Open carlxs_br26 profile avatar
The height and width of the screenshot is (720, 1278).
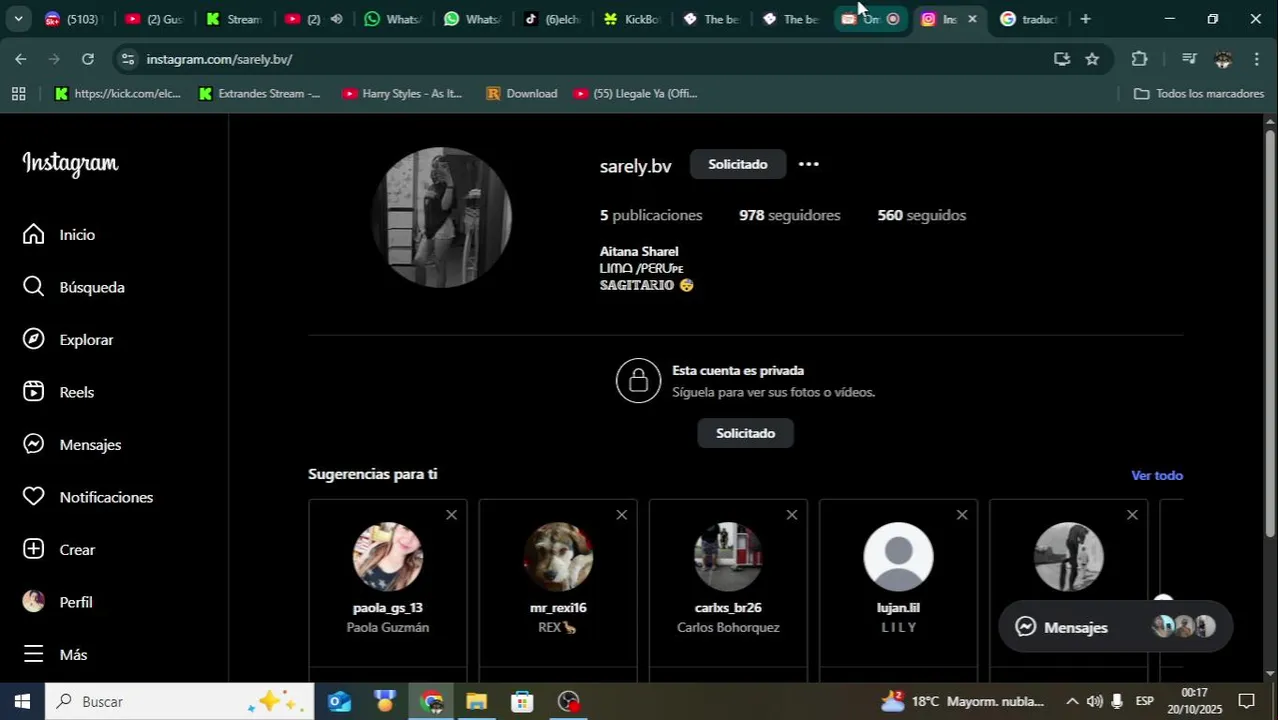[x=728, y=557]
